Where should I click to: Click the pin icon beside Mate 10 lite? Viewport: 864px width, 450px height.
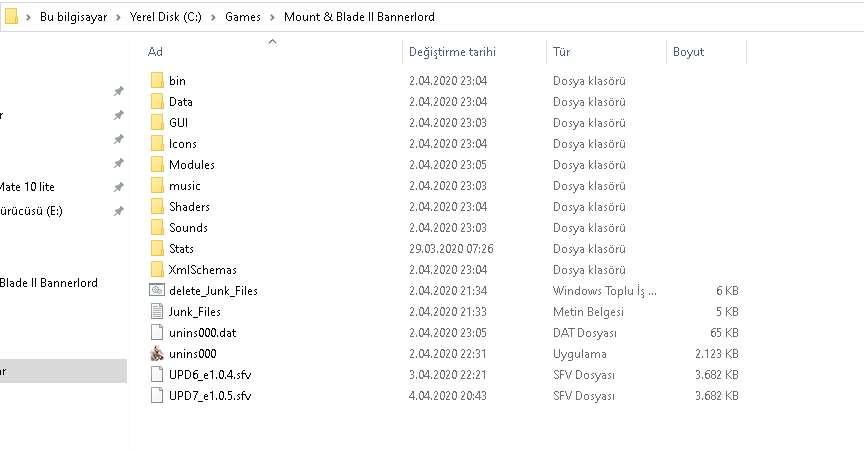(x=118, y=187)
